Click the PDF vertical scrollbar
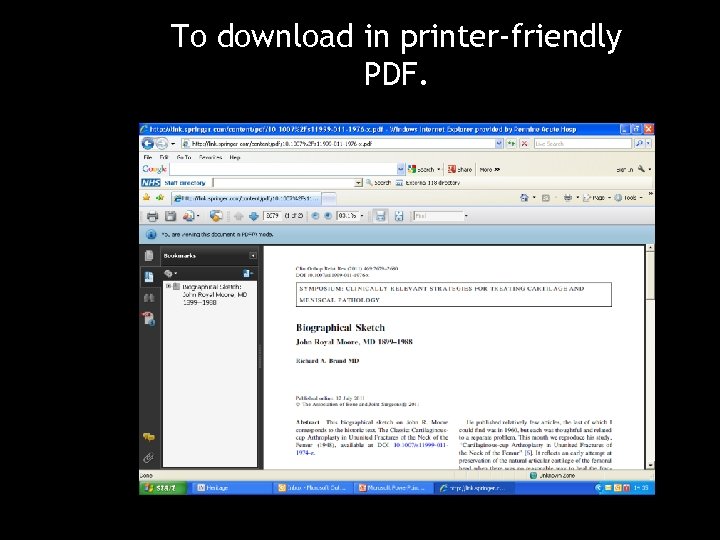Image resolution: width=720 pixels, height=540 pixels. point(650,356)
